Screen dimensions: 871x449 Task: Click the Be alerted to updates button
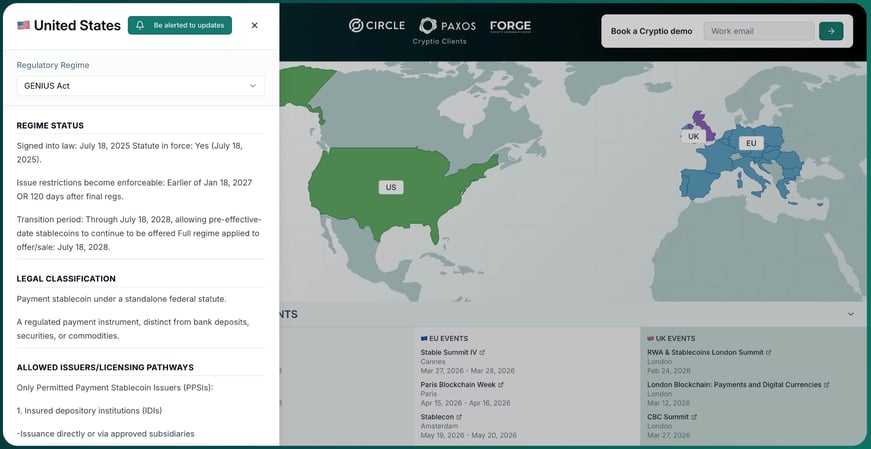180,25
